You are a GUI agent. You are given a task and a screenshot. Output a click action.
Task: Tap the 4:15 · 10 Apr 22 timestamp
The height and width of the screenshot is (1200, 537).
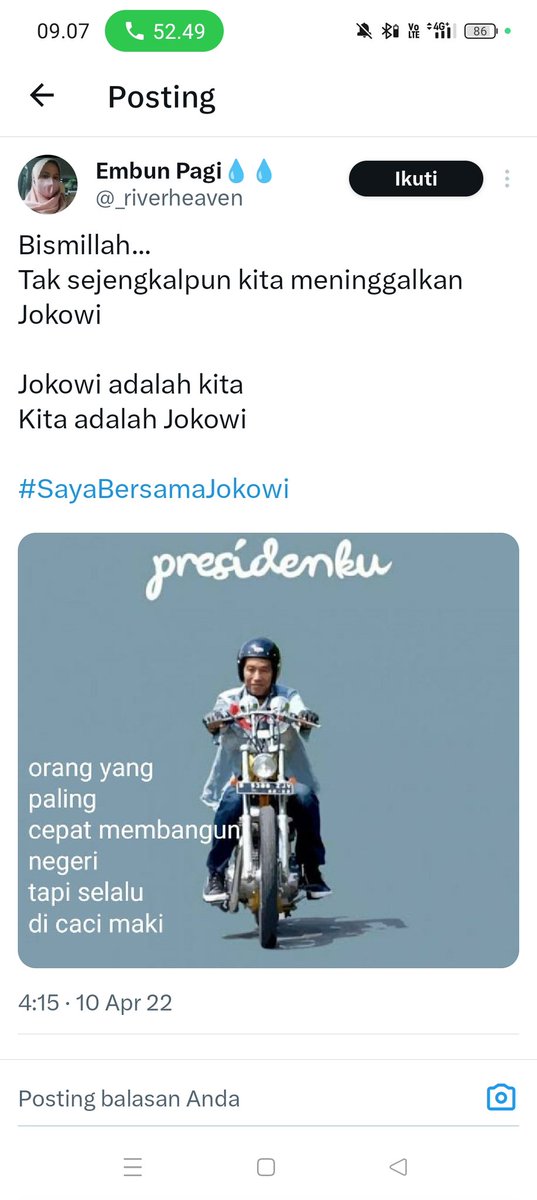(95, 1003)
